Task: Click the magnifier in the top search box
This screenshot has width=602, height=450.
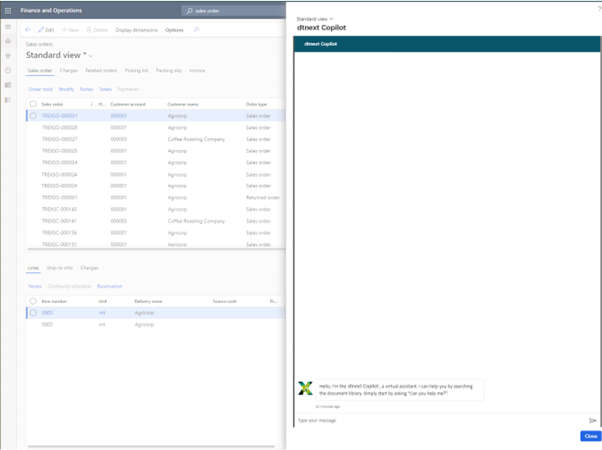Action: [x=189, y=11]
